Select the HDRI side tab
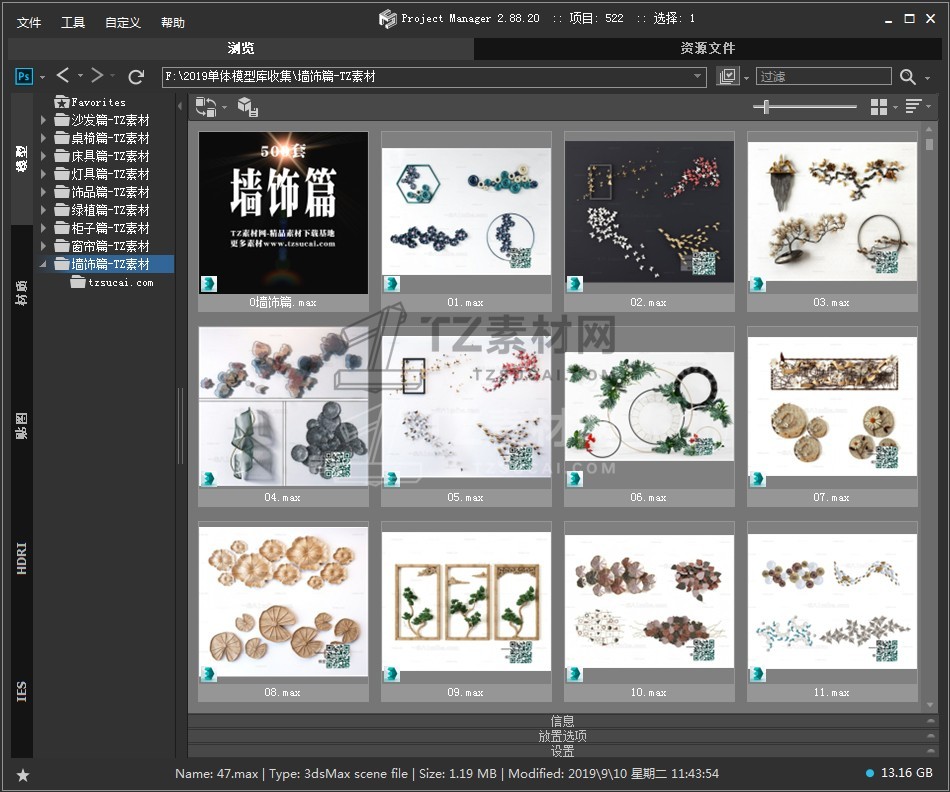The width and height of the screenshot is (950, 792). pos(22,558)
